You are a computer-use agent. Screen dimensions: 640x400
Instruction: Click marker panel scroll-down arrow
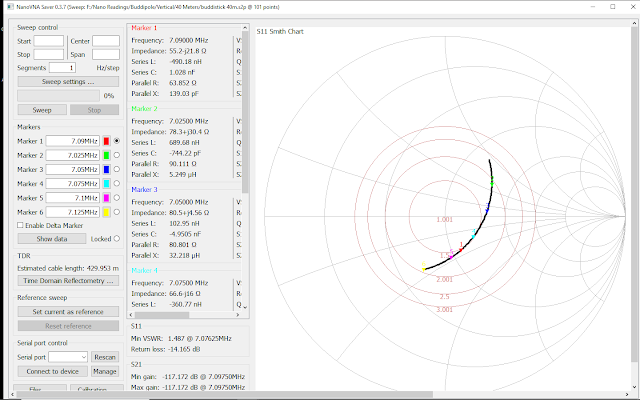pyautogui.click(x=245, y=307)
